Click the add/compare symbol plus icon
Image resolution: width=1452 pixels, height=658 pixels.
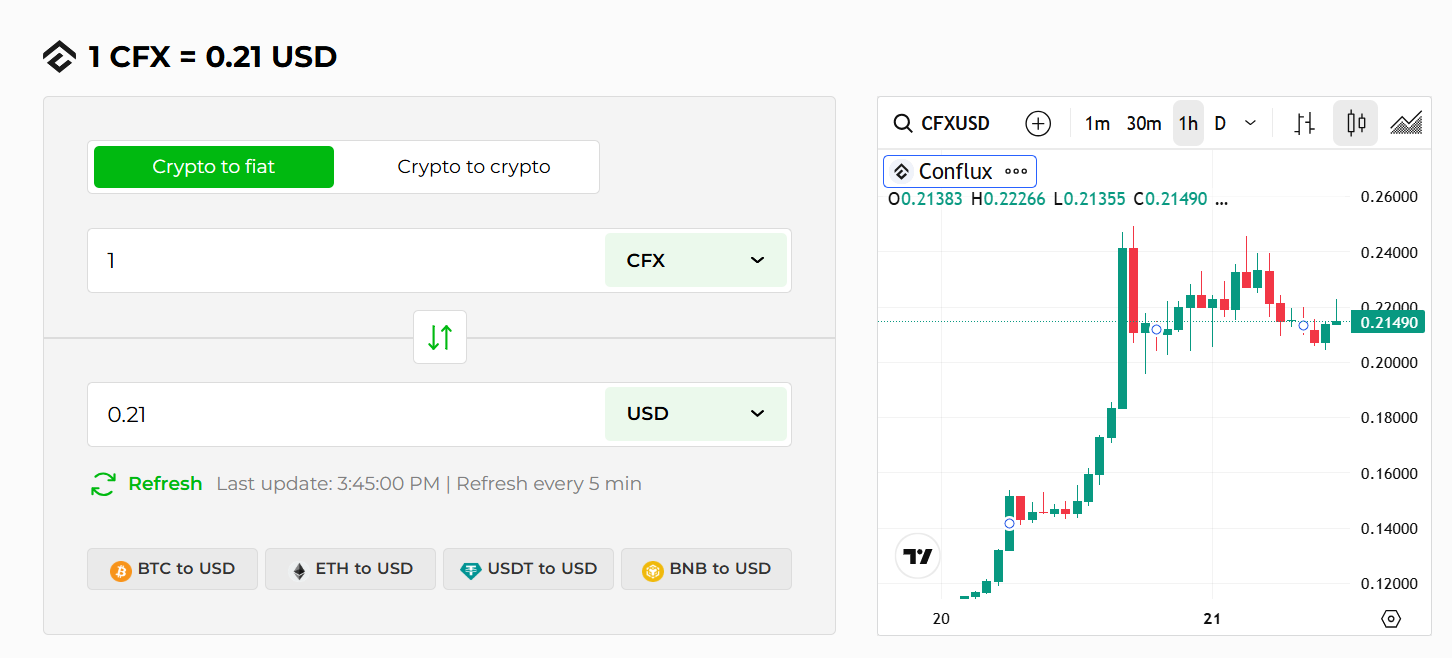click(x=1038, y=122)
